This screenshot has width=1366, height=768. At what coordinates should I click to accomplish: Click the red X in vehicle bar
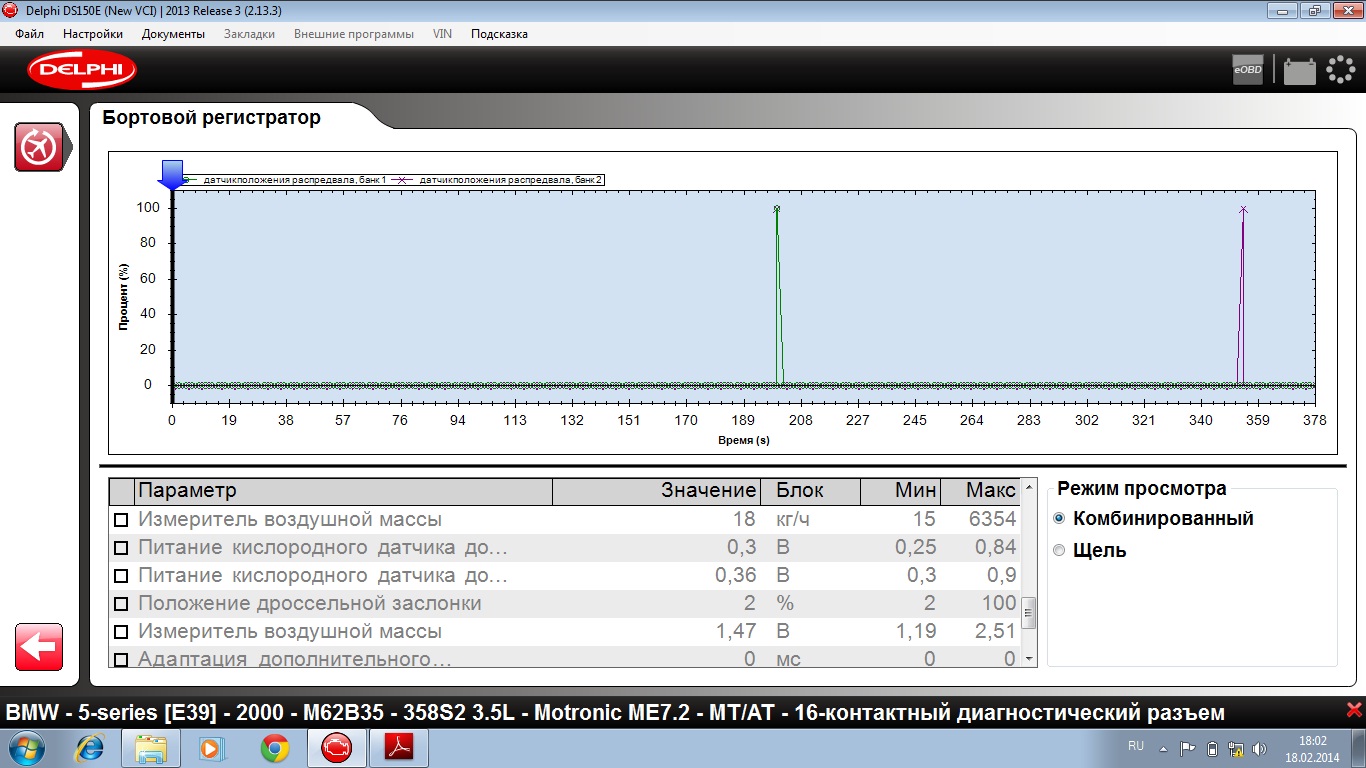pyautogui.click(x=1354, y=711)
